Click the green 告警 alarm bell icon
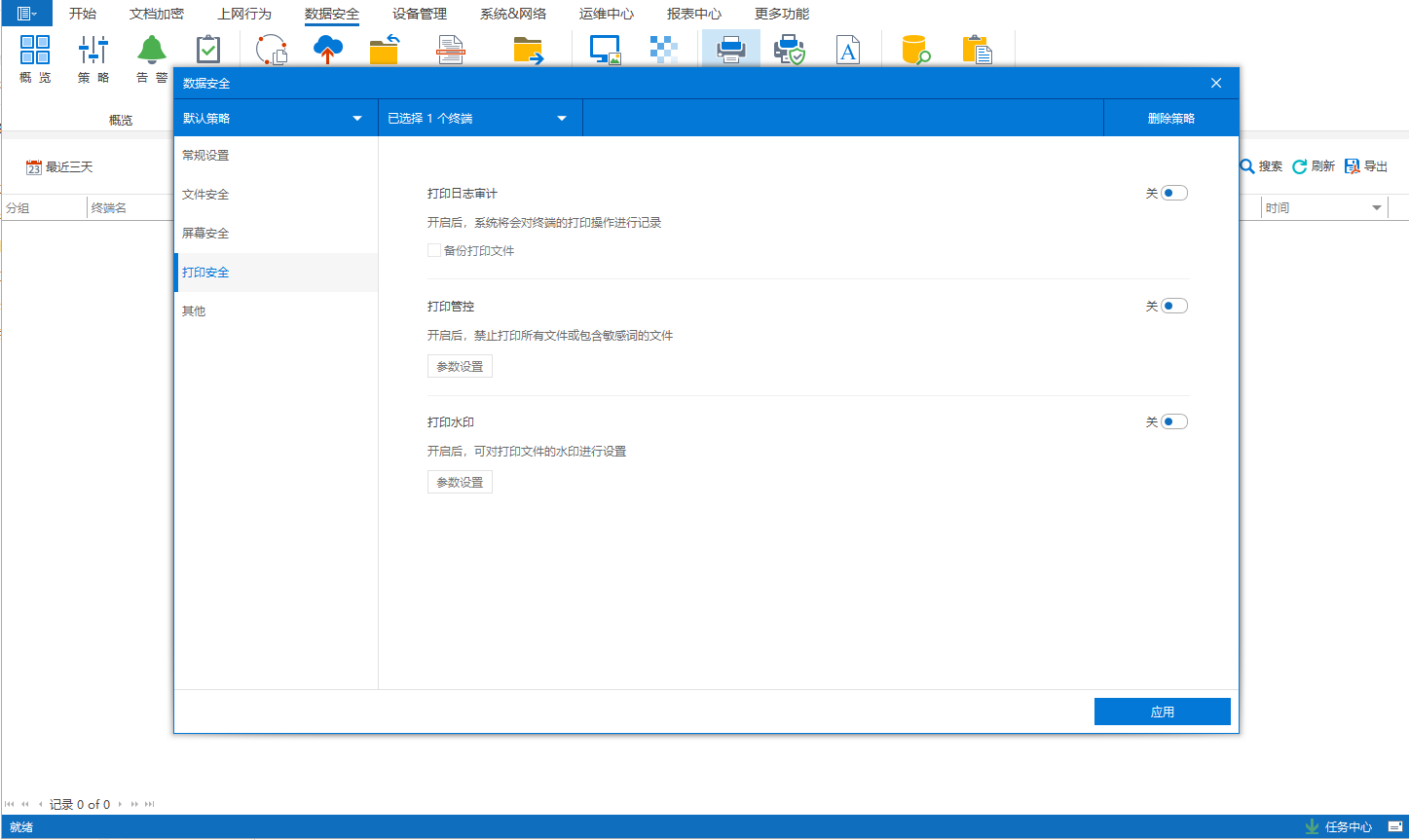The width and height of the screenshot is (1409, 840). click(151, 50)
